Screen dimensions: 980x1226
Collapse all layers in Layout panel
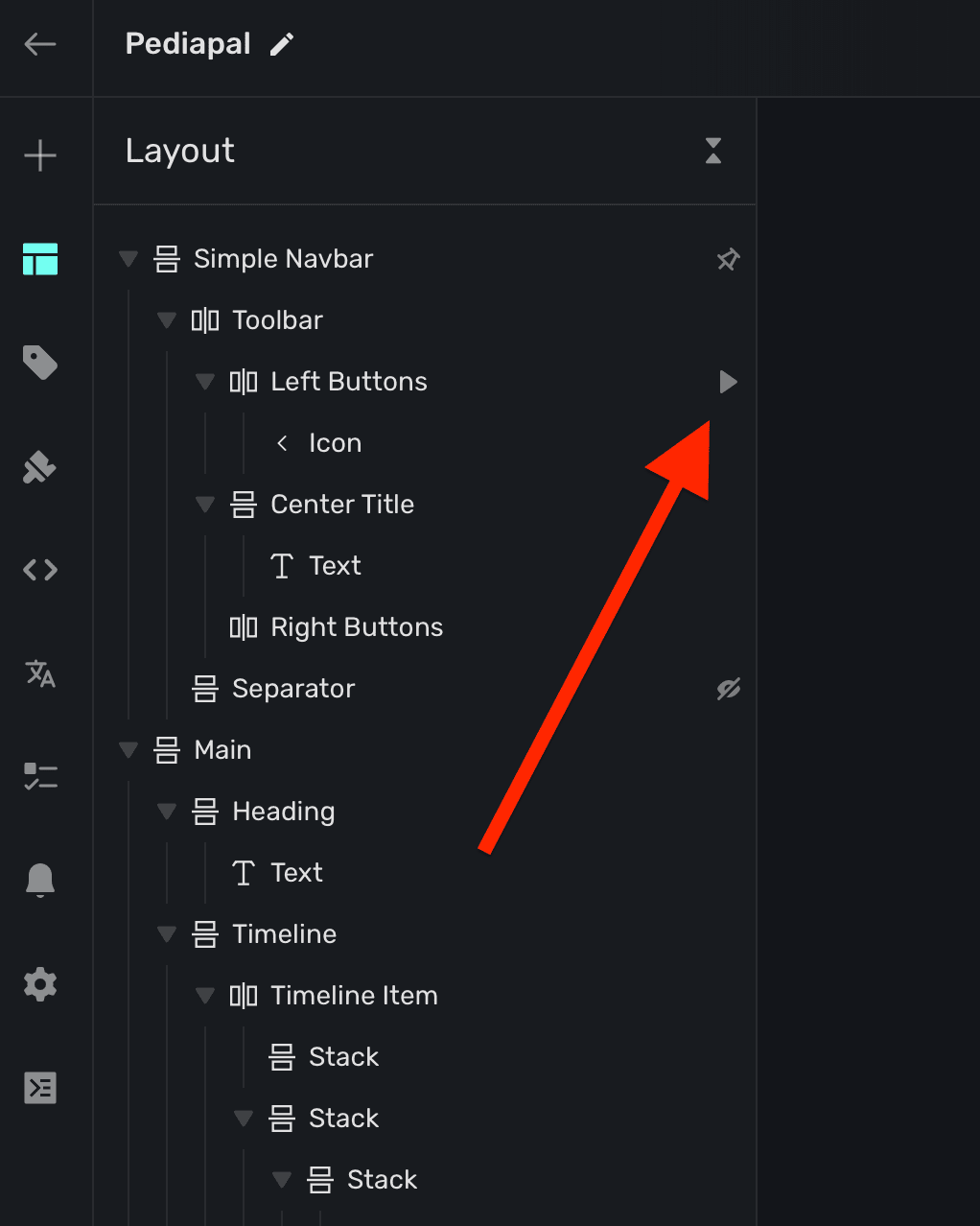pyautogui.click(x=713, y=151)
